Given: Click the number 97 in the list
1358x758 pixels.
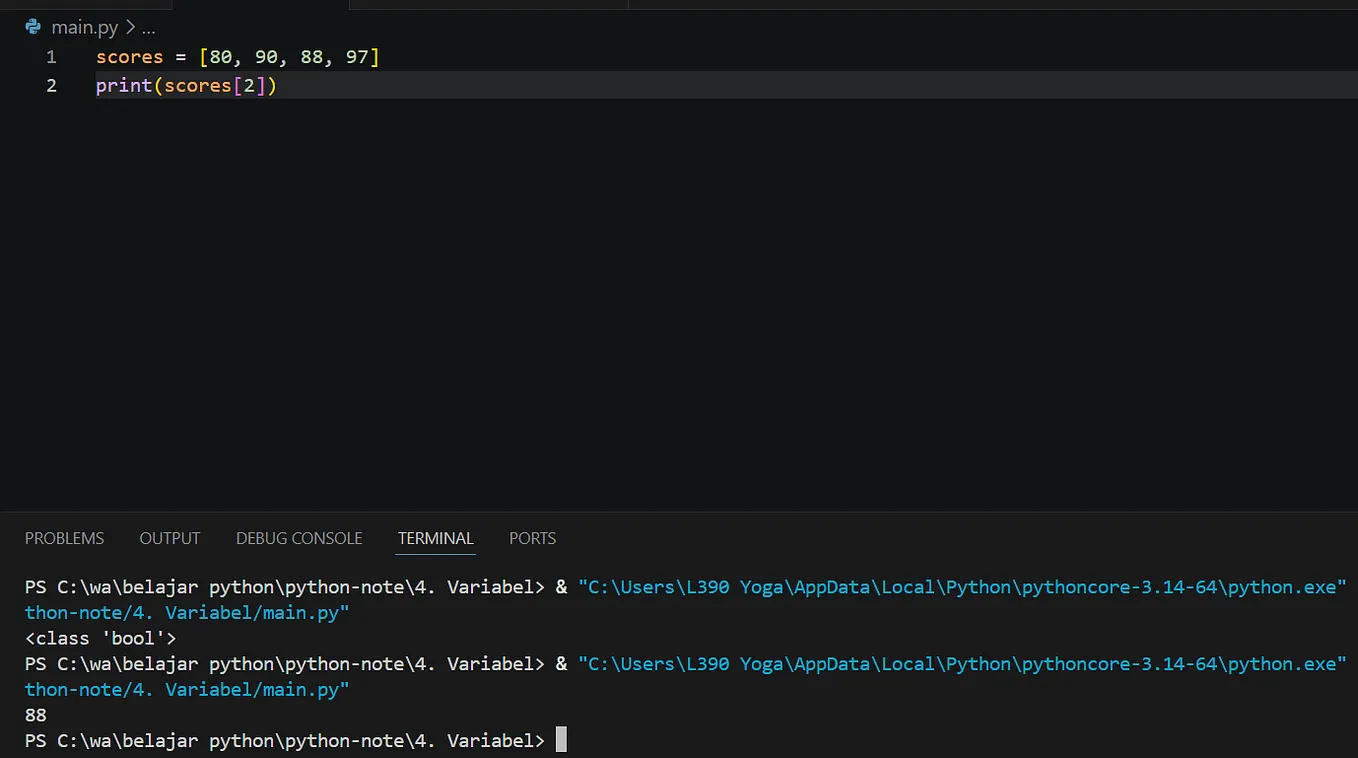Looking at the screenshot, I should point(358,57).
